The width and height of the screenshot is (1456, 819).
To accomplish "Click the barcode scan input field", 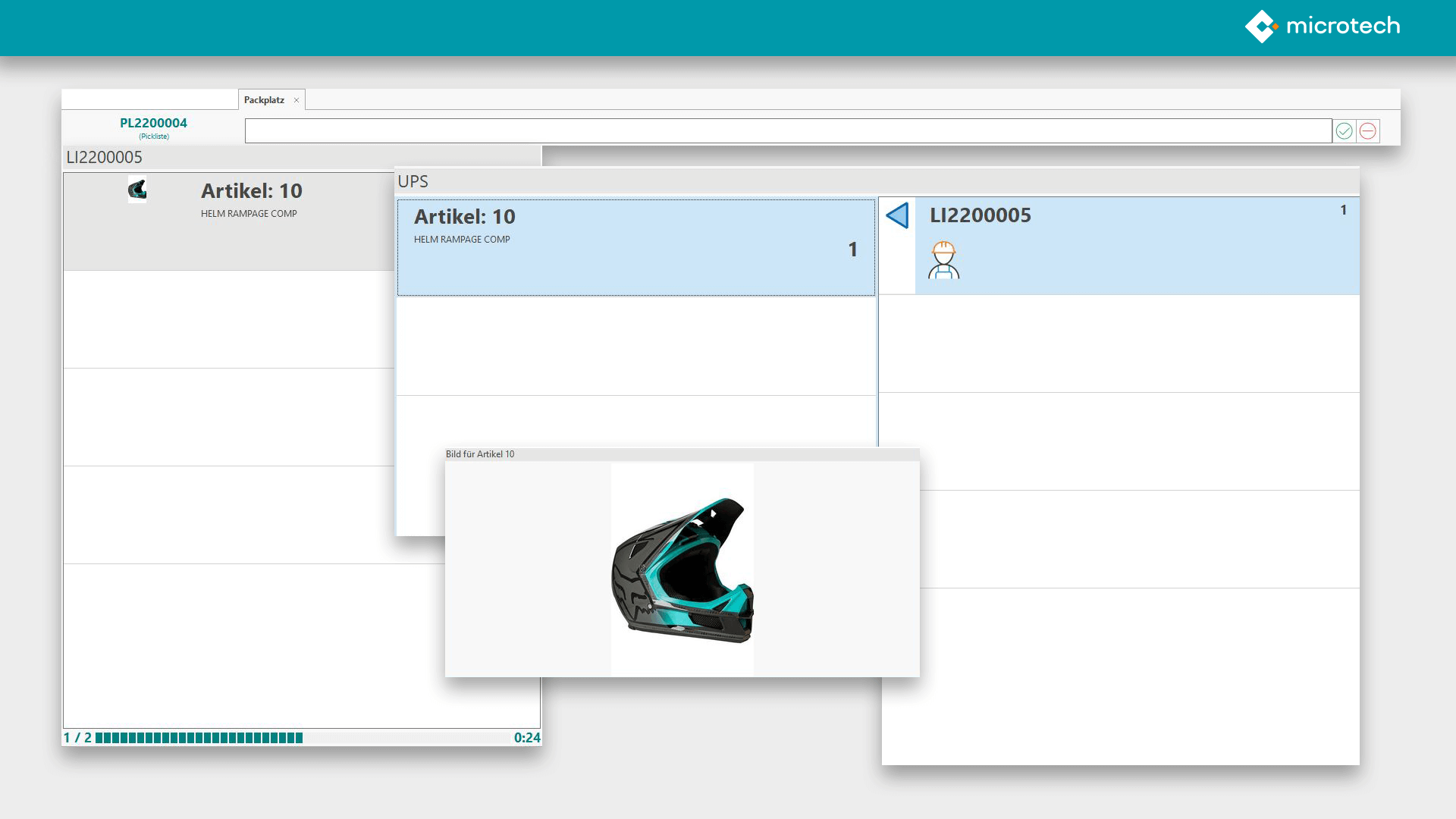I will click(x=789, y=130).
